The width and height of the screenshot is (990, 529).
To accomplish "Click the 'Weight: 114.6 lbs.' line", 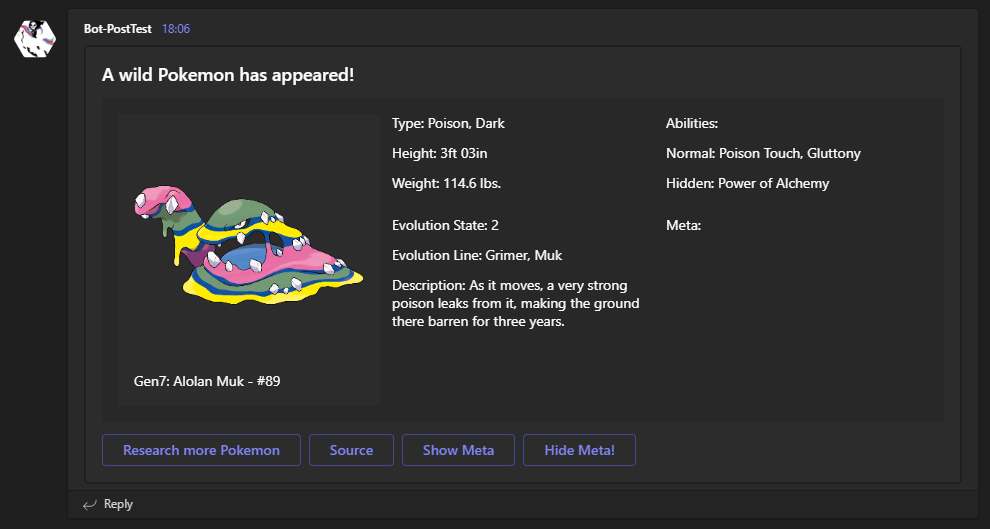I will pyautogui.click(x=446, y=184).
